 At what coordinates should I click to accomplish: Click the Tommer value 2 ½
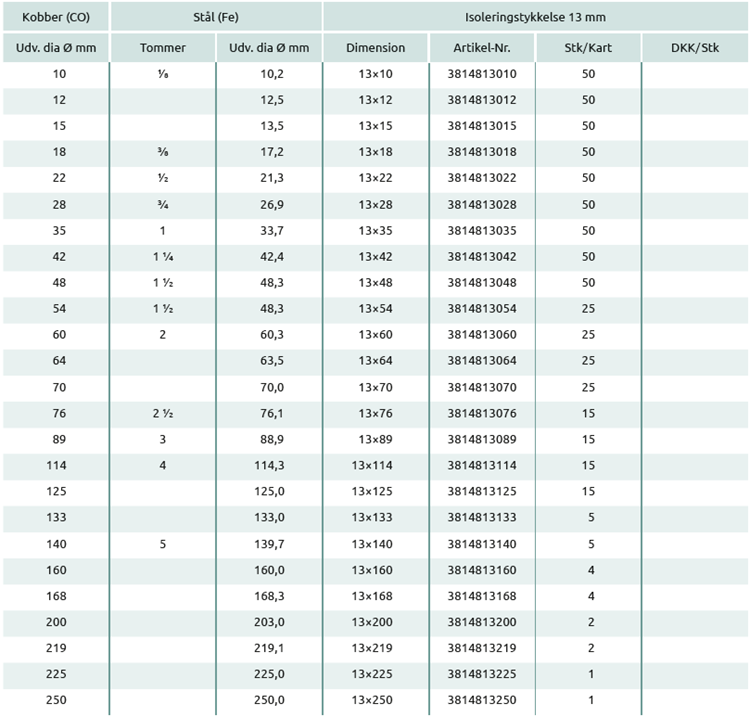163,413
